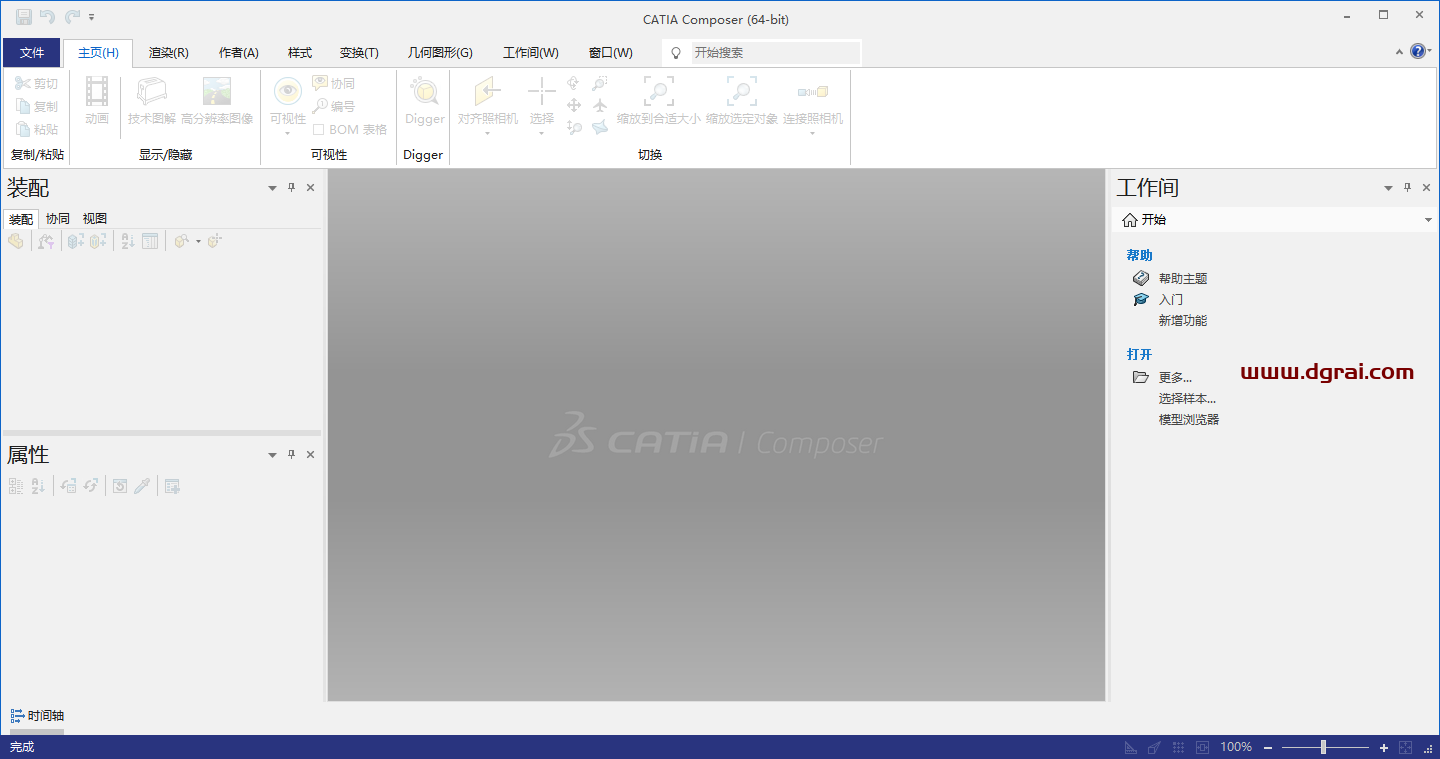Image resolution: width=1440 pixels, height=759 pixels.
Task: Click the Connect Camera (连接照相机) icon
Action: (813, 92)
